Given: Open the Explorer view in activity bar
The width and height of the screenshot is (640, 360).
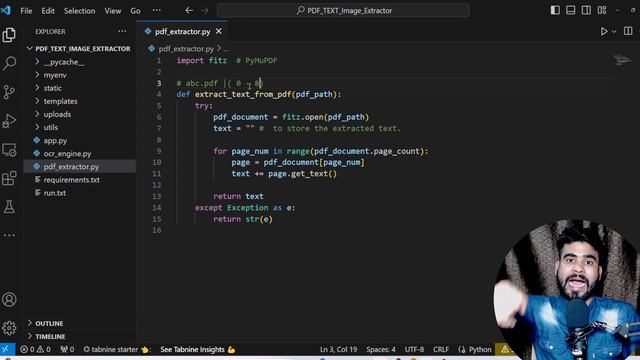Looking at the screenshot, I should (x=9, y=35).
